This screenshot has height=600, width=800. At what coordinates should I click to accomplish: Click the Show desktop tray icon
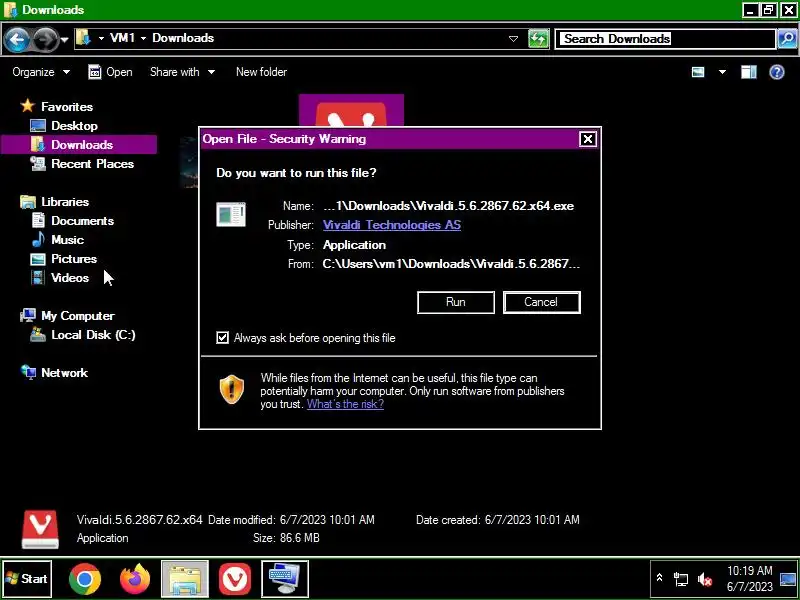click(x=788, y=579)
